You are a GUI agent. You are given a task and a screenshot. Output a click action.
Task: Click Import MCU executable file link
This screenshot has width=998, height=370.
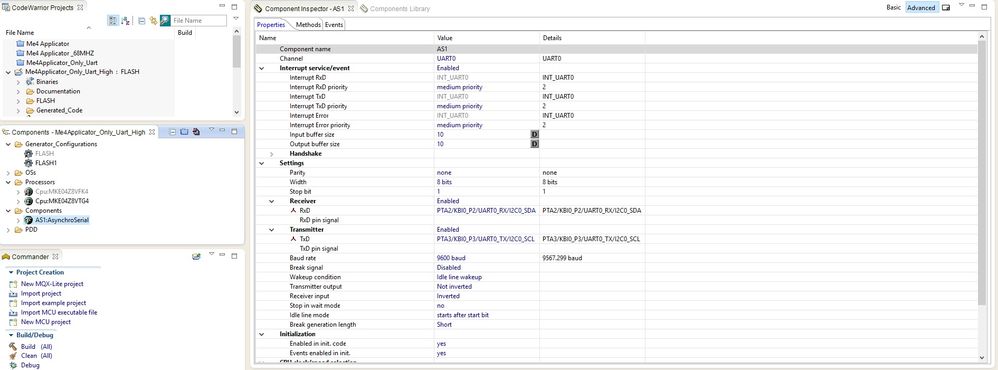point(59,313)
